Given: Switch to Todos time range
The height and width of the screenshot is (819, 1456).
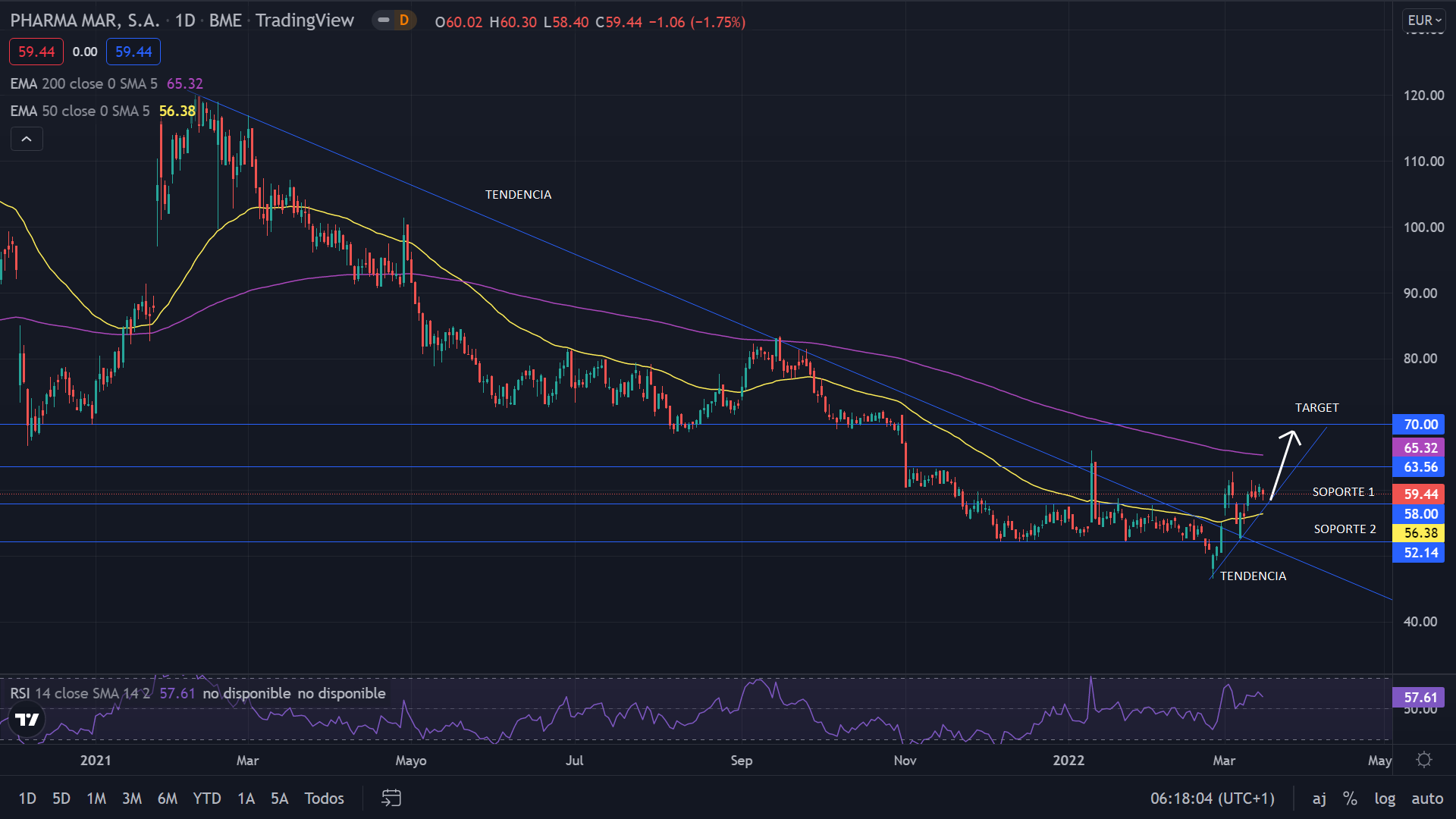Looking at the screenshot, I should pyautogui.click(x=324, y=798).
